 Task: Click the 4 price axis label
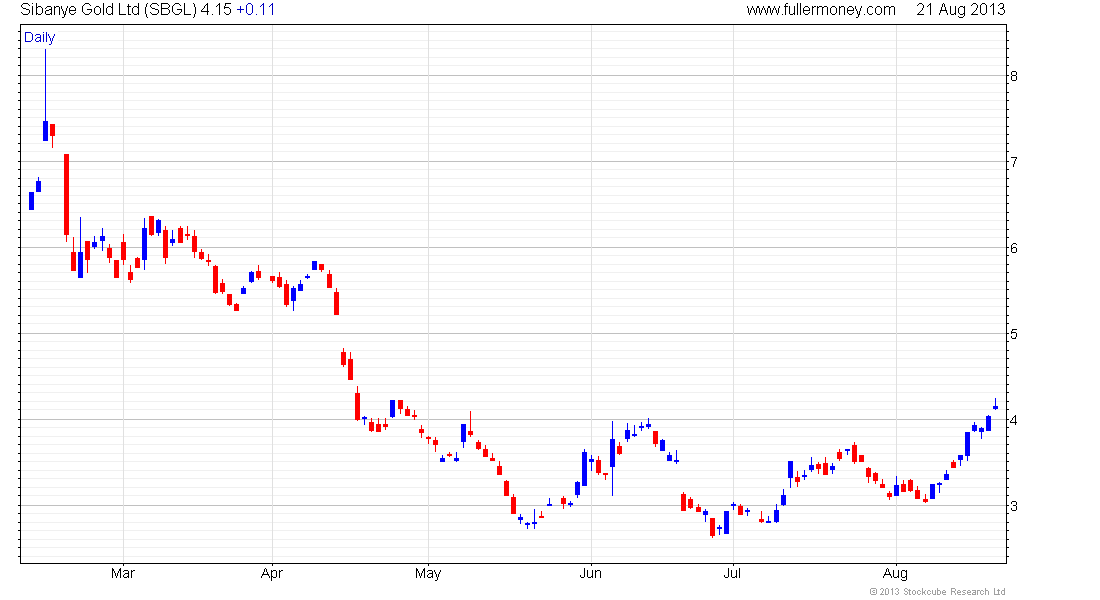1014,420
